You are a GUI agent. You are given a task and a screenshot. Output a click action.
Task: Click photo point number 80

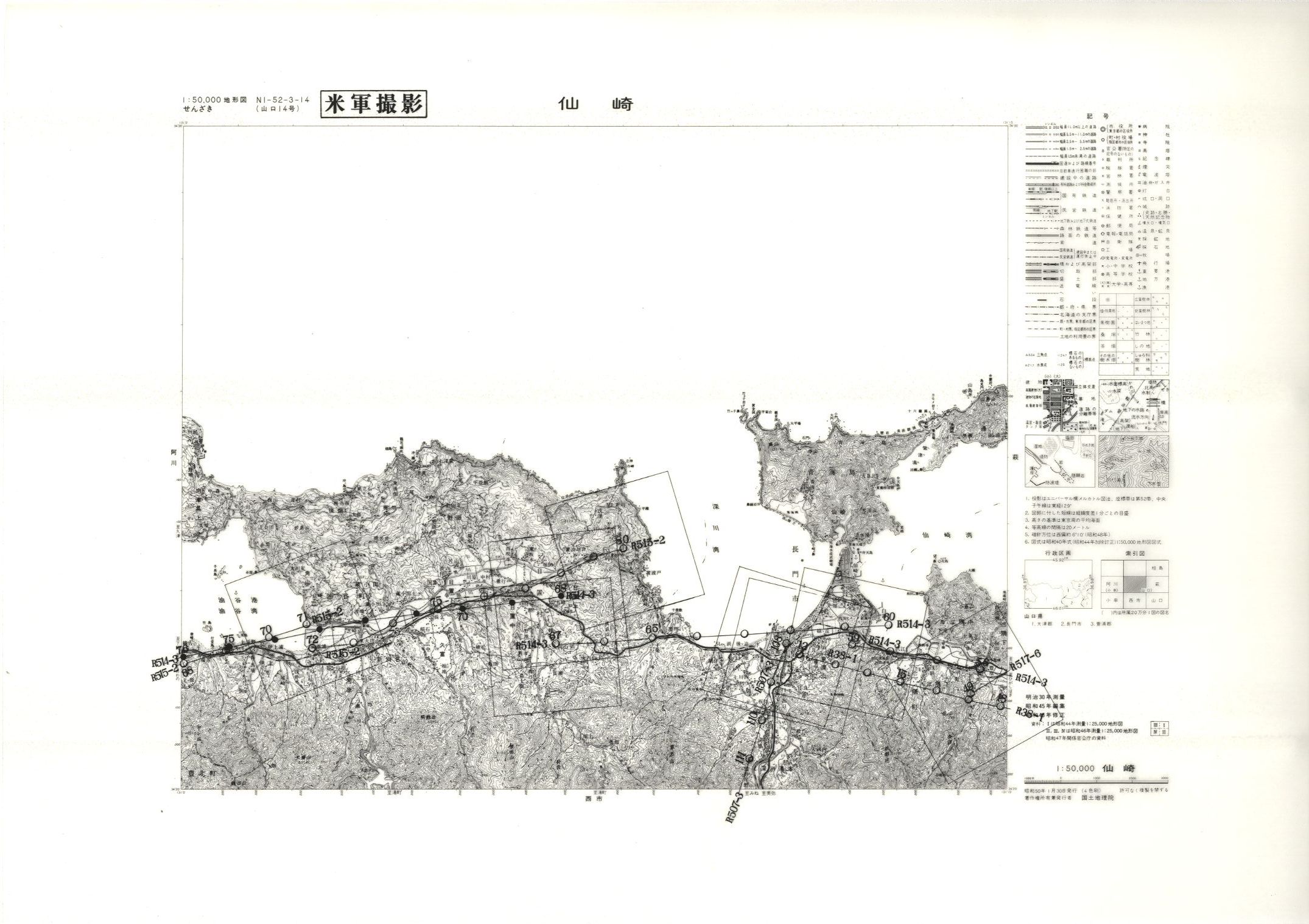[x=622, y=539]
